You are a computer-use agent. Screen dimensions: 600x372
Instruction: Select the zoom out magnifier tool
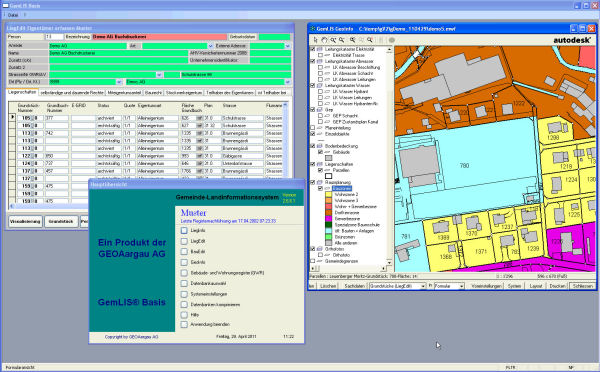342,40
